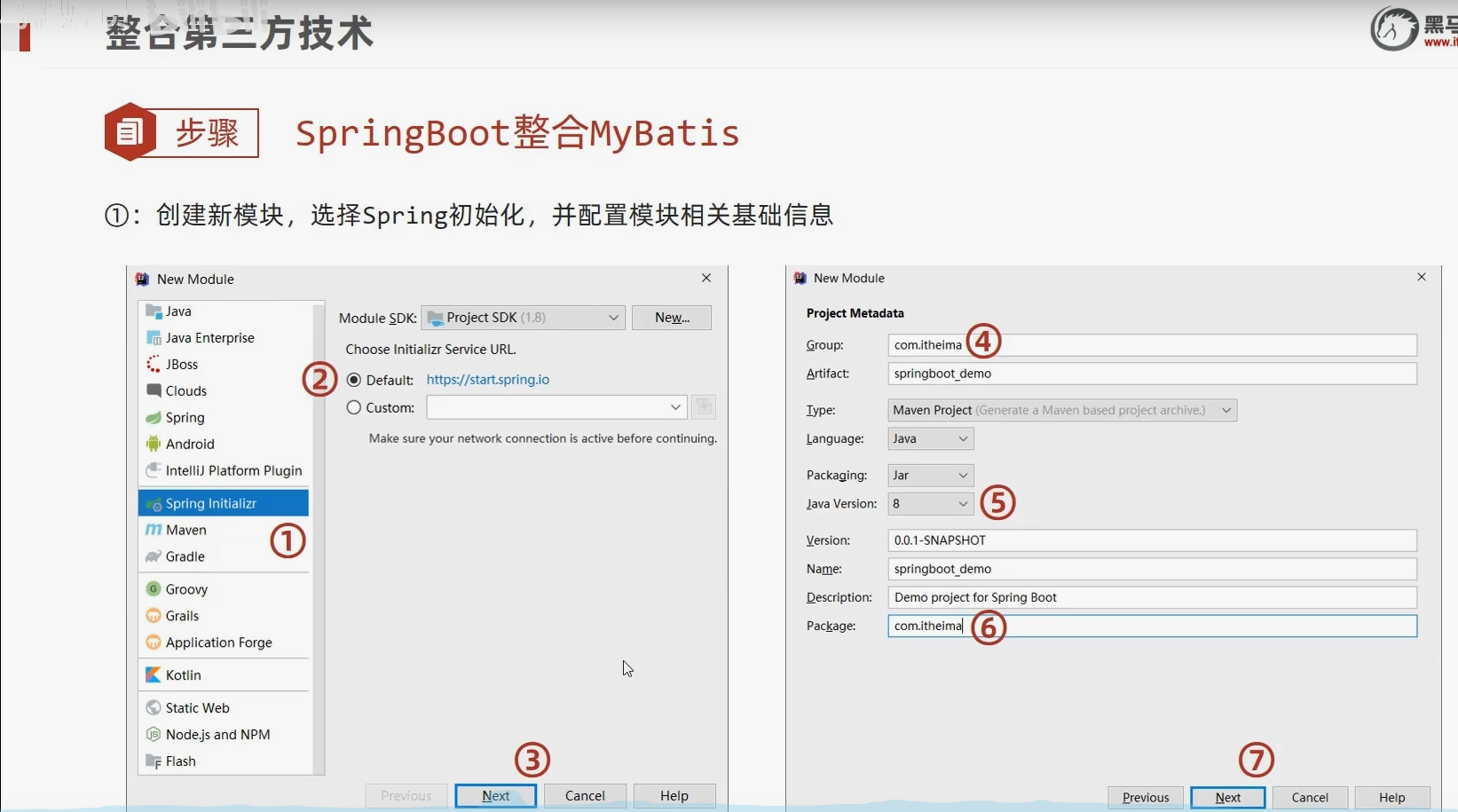Expand the Packaging Jar dropdown
Image resolution: width=1458 pixels, height=812 pixels.
[931, 476]
